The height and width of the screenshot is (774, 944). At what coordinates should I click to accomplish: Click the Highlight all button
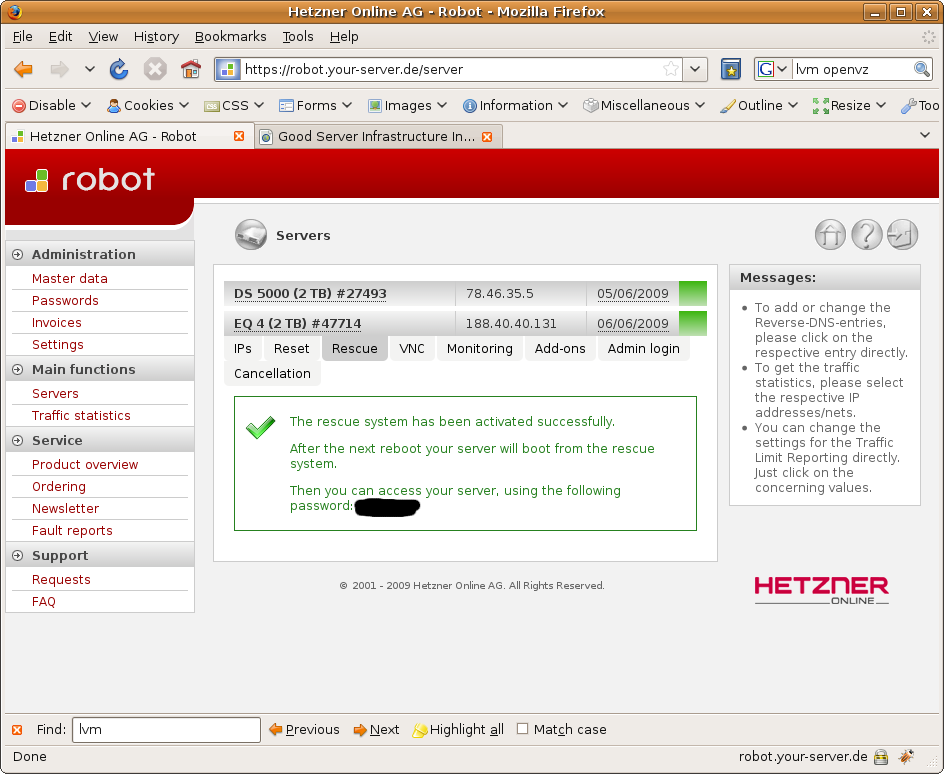click(458, 729)
